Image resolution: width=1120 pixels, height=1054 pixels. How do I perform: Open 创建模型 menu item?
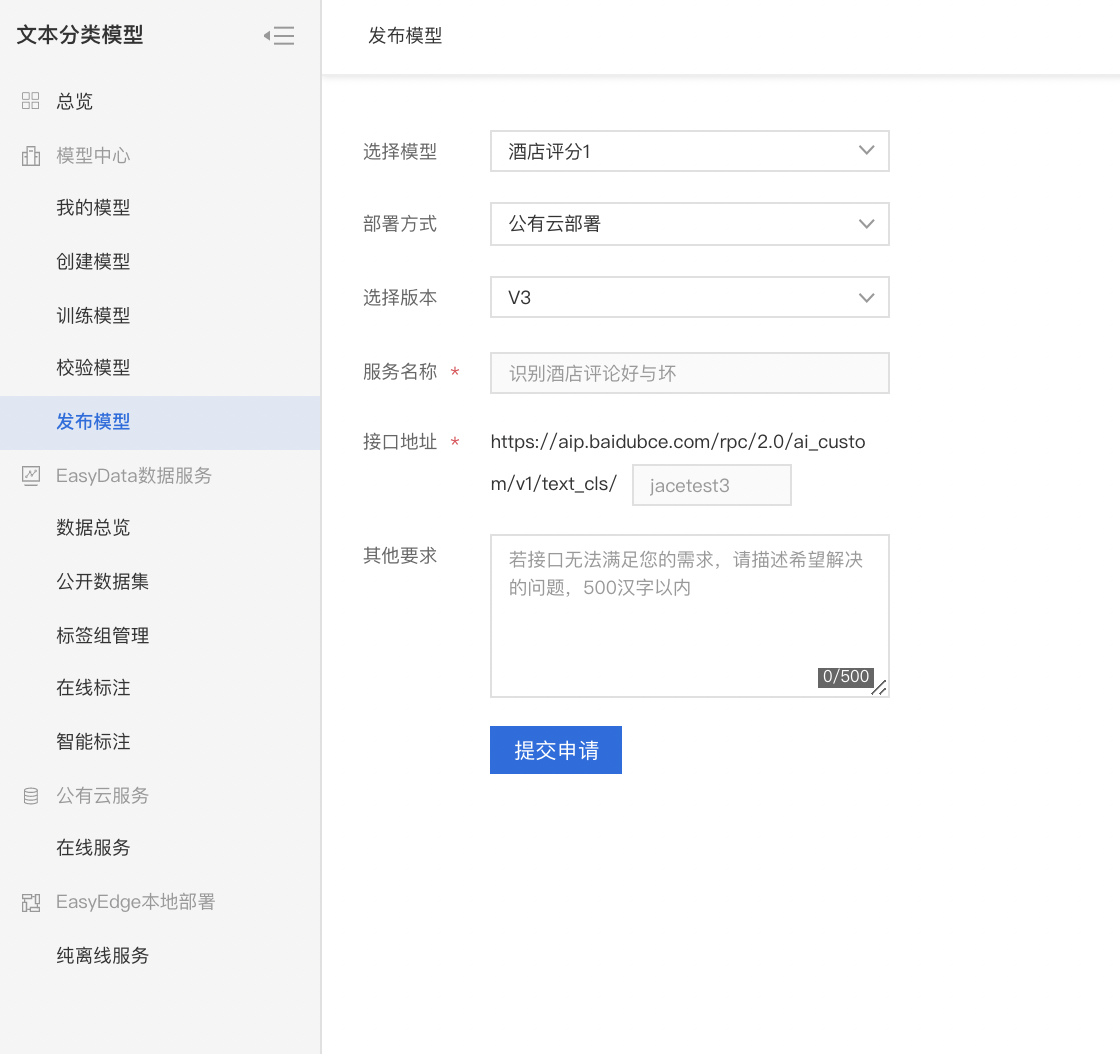click(93, 262)
